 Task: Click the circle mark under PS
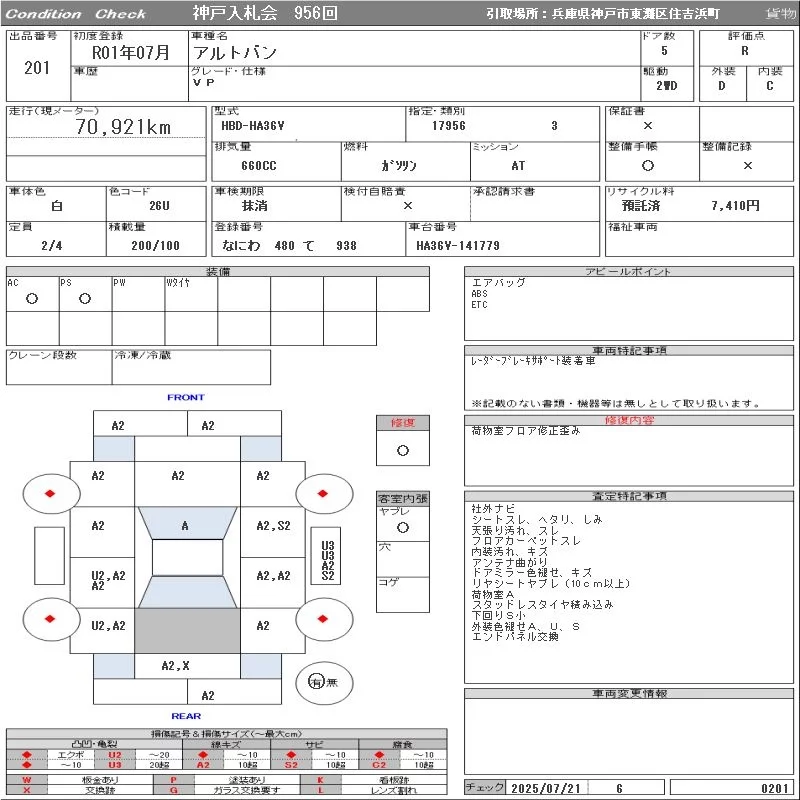click(x=85, y=298)
